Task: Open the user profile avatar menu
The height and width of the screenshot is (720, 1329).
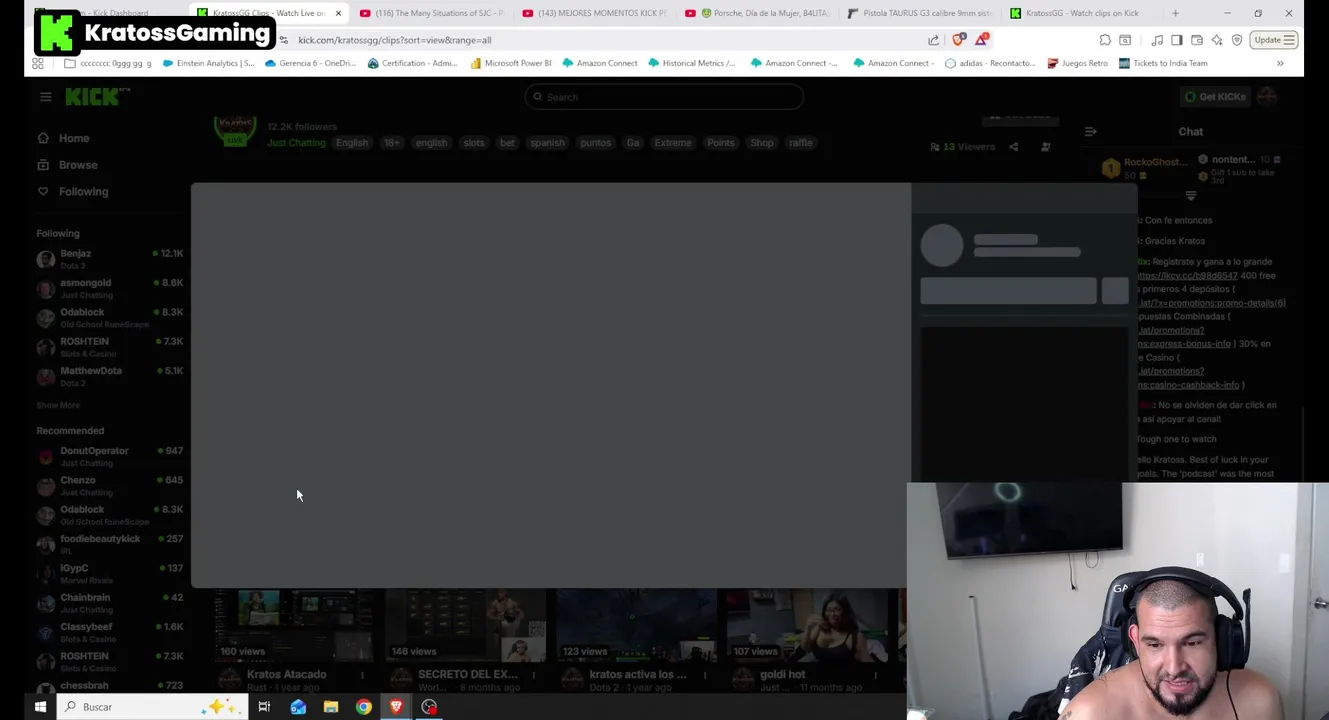Action: point(1268,97)
